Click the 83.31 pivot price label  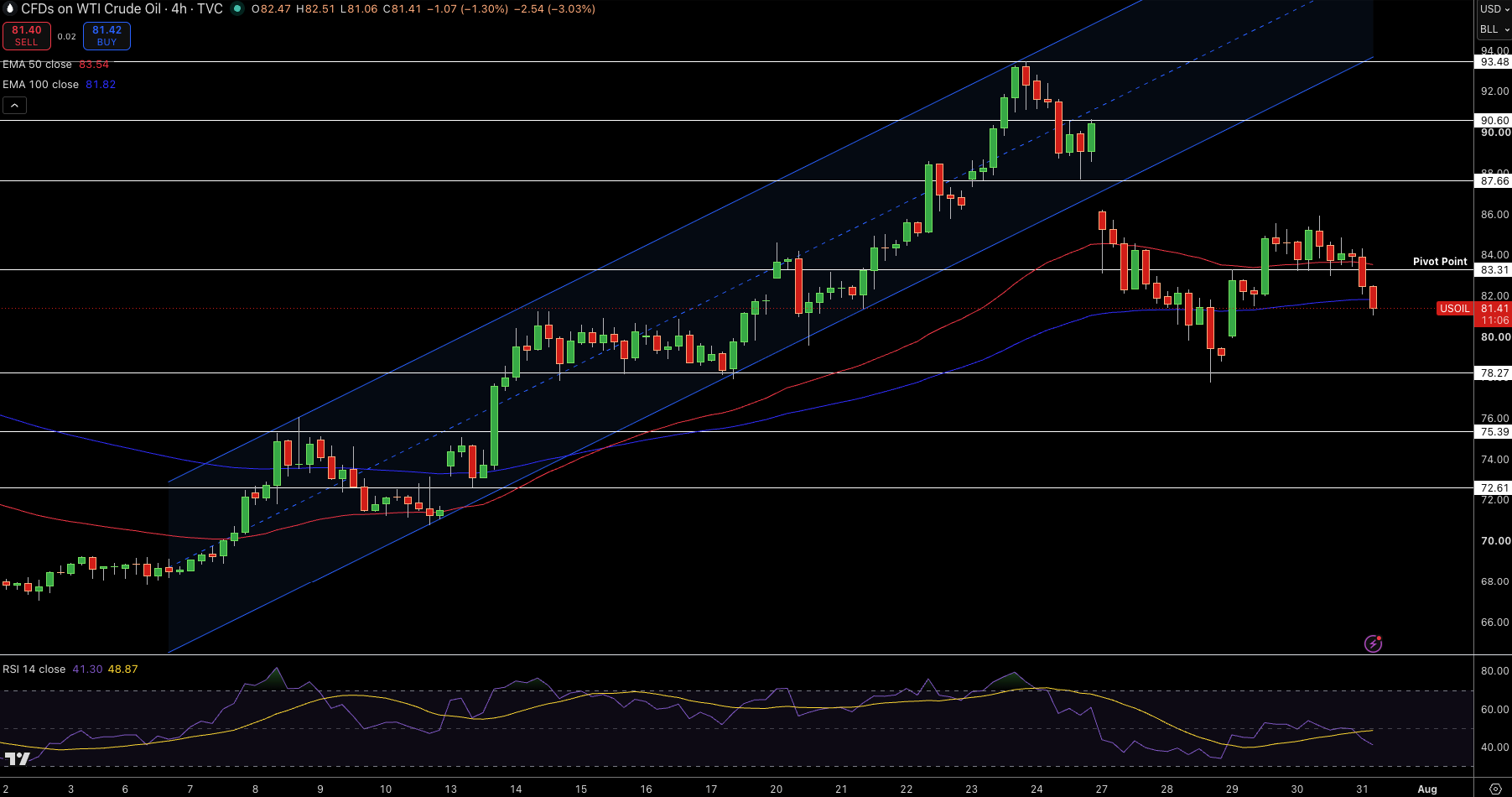[1494, 270]
